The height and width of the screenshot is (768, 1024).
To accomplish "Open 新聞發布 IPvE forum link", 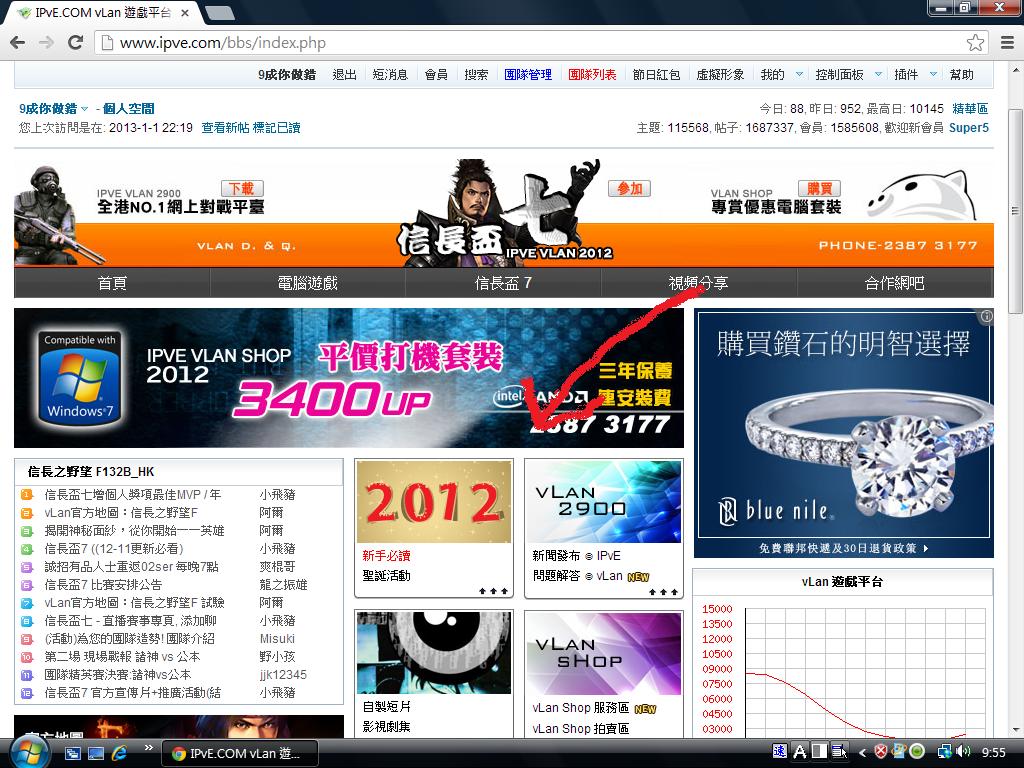I will coord(576,556).
